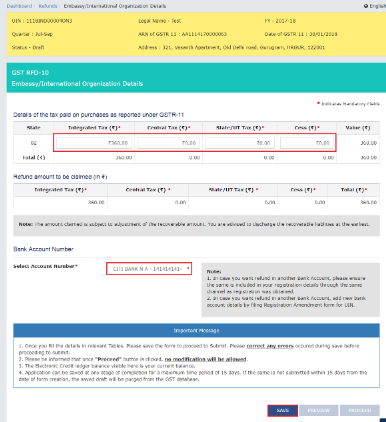Screen dimensions: 386x422
Task: Click the FY - 2017-18 text
Action: tap(280, 21)
